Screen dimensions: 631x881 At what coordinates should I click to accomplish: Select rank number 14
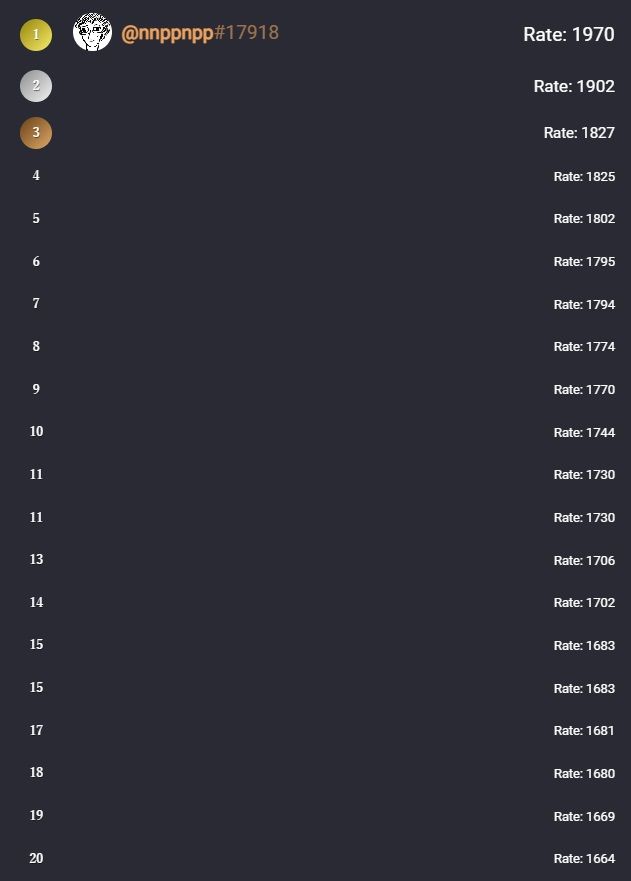click(36, 602)
